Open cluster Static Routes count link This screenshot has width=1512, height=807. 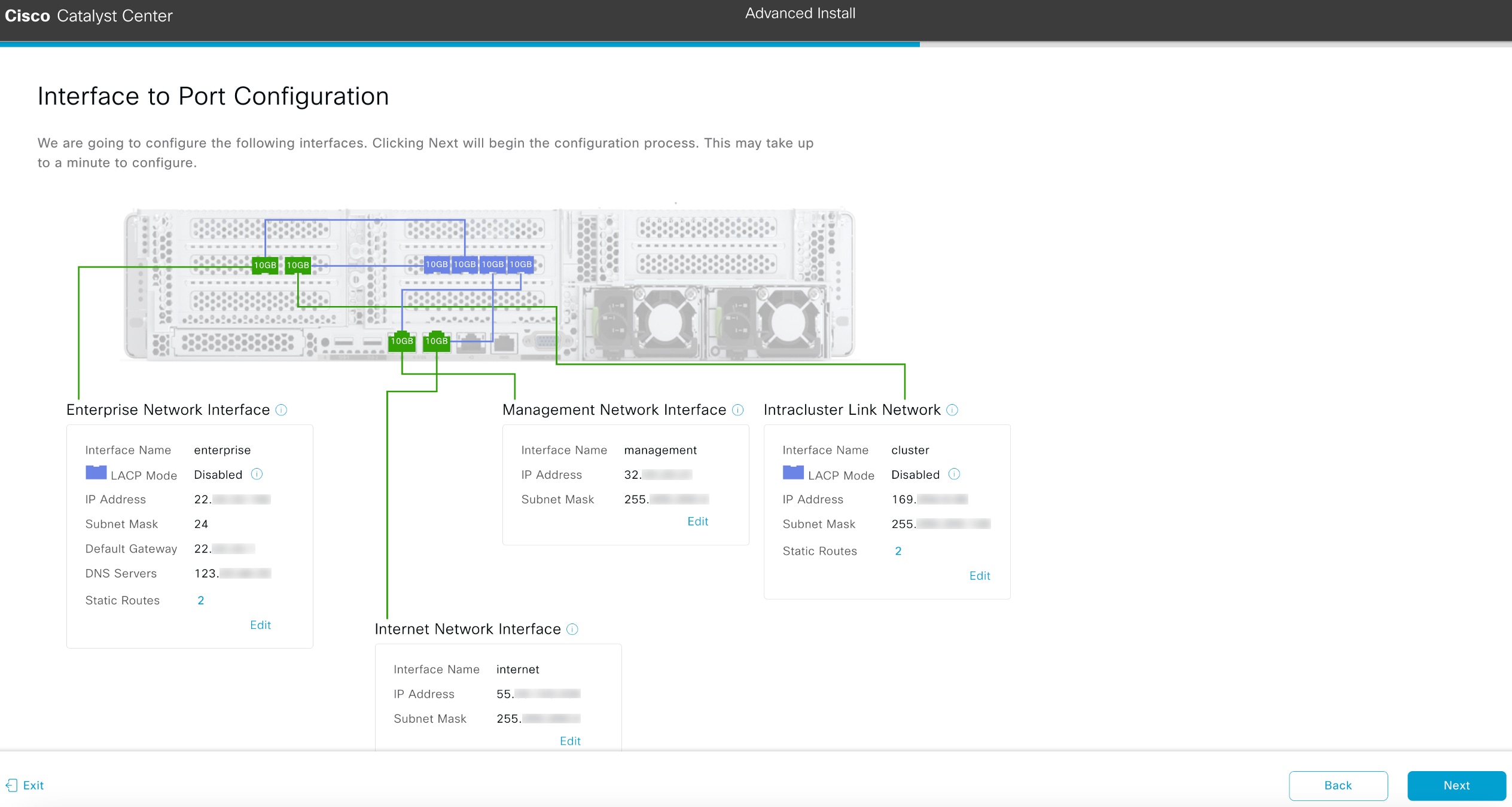click(x=898, y=551)
